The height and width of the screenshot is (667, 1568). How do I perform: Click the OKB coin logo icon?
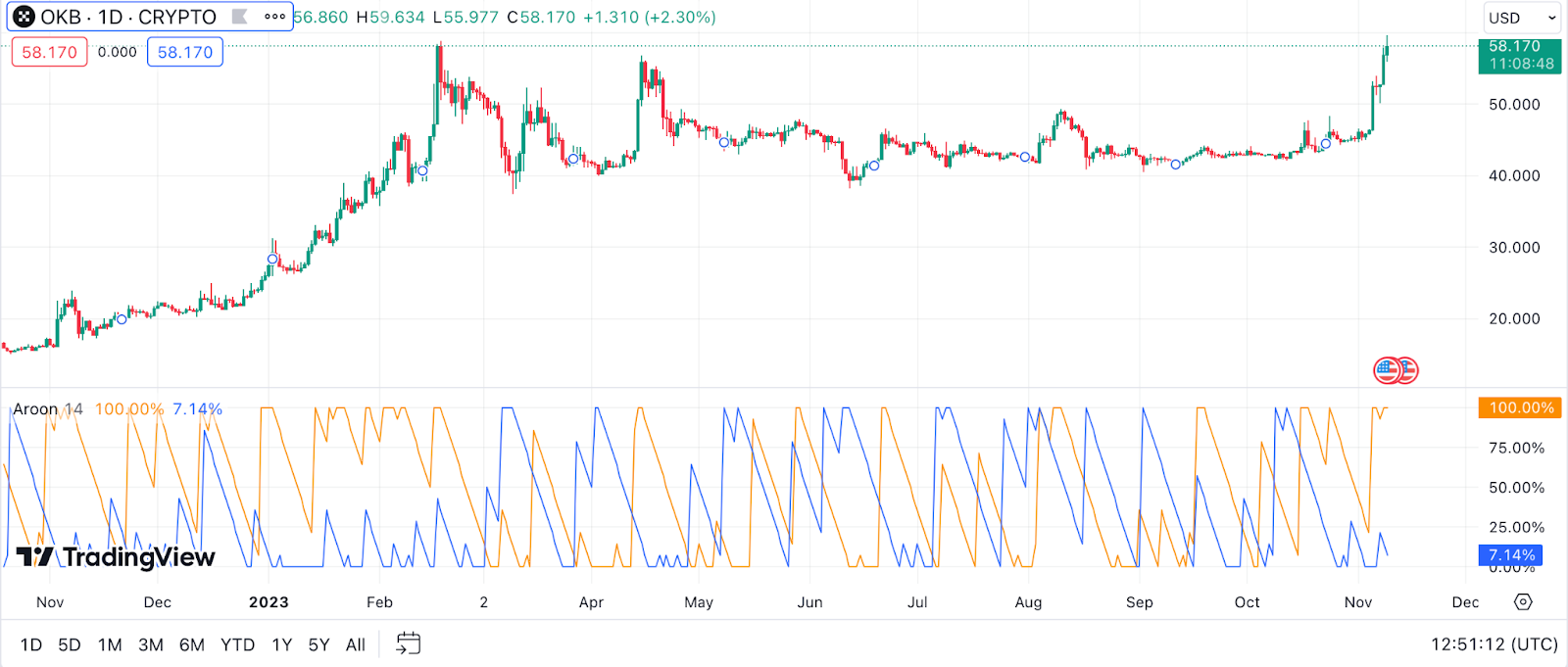tap(23, 17)
